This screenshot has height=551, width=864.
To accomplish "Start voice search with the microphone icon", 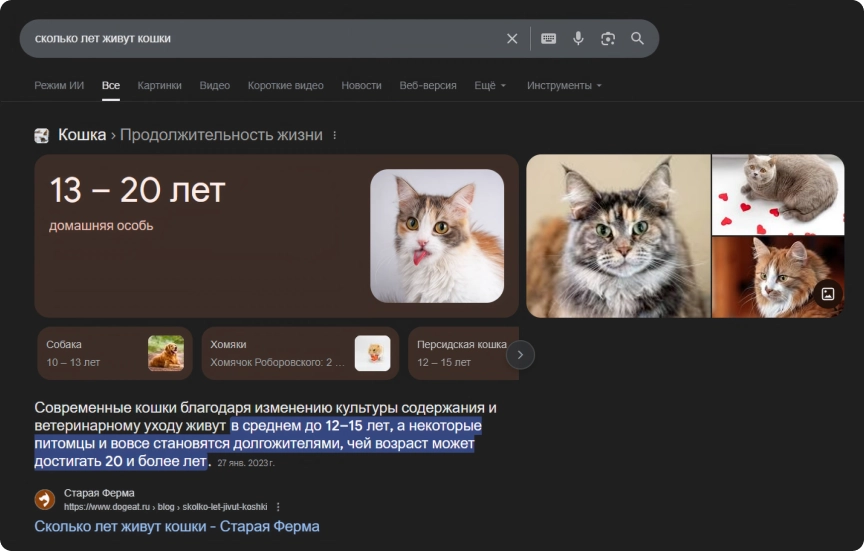I will pyautogui.click(x=578, y=39).
